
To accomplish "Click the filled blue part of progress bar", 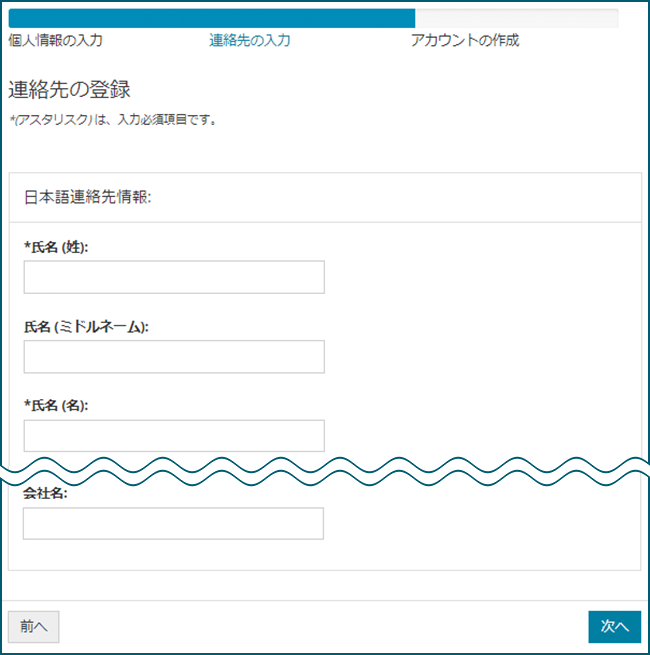I will pyautogui.click(x=212, y=18).
